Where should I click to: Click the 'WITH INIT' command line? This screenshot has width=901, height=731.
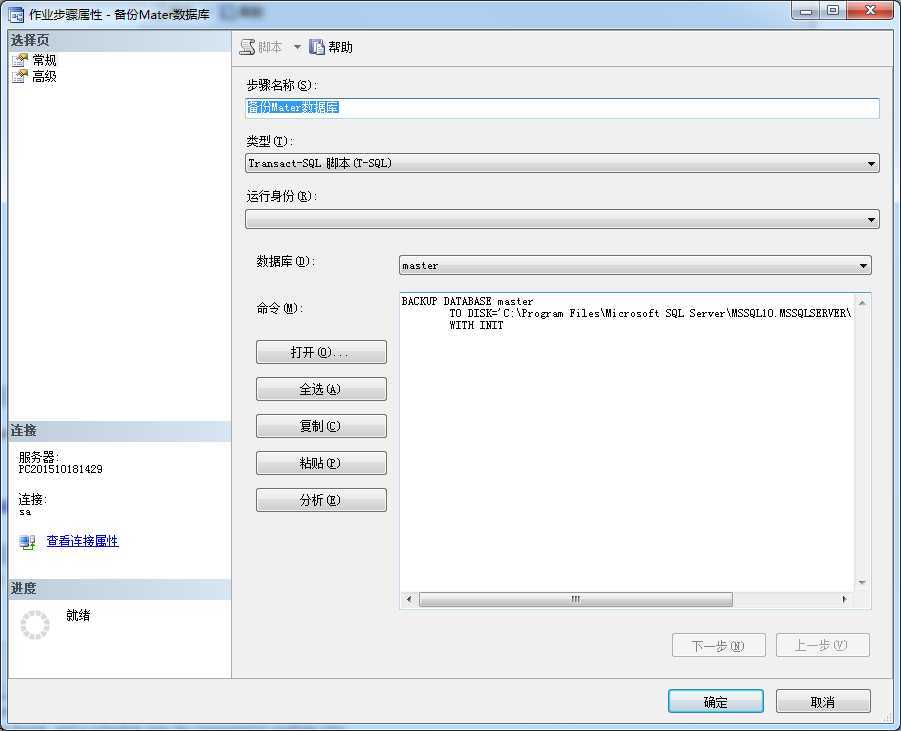[x=476, y=325]
